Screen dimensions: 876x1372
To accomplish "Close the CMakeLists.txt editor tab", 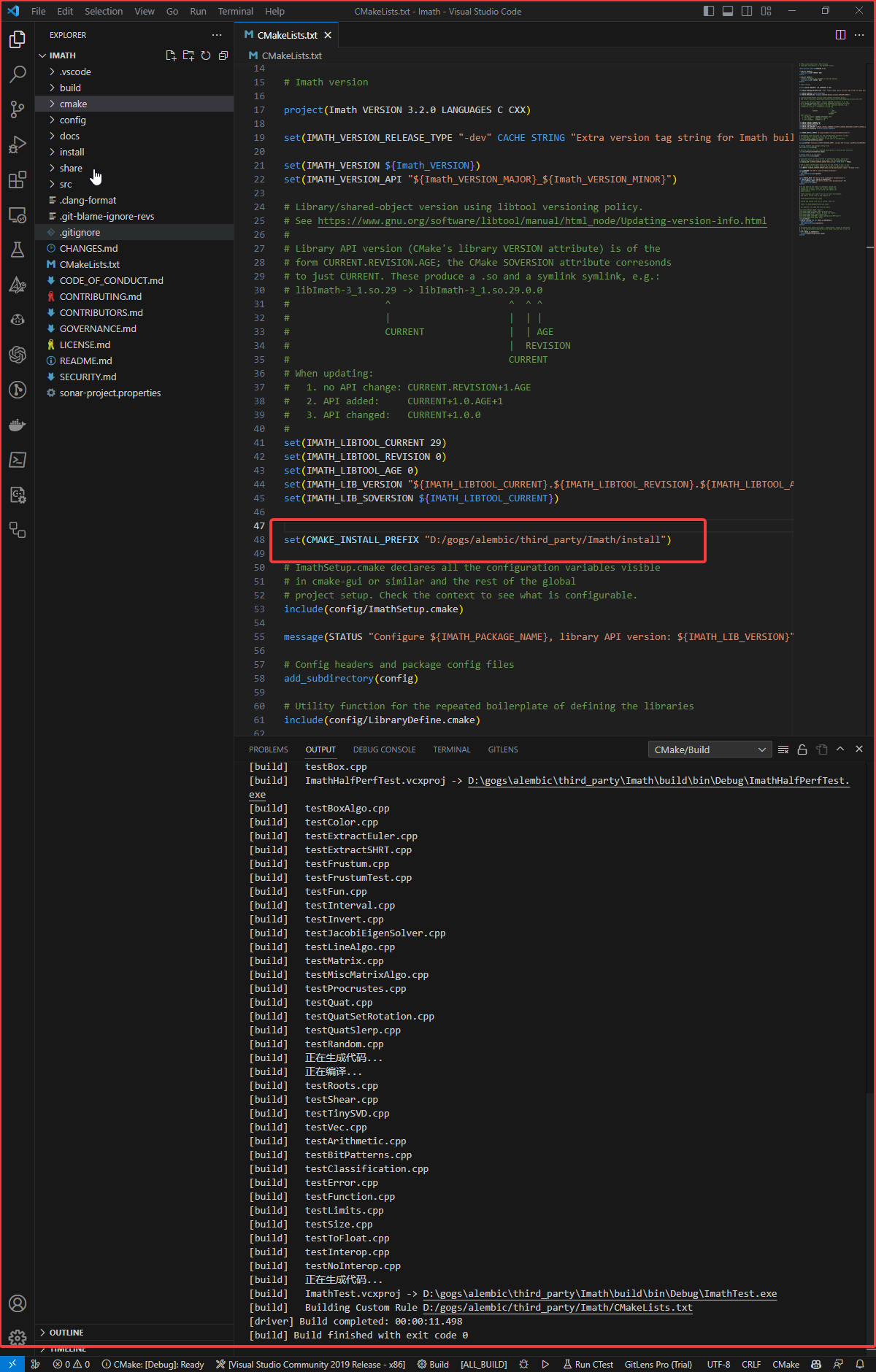I will click(328, 35).
